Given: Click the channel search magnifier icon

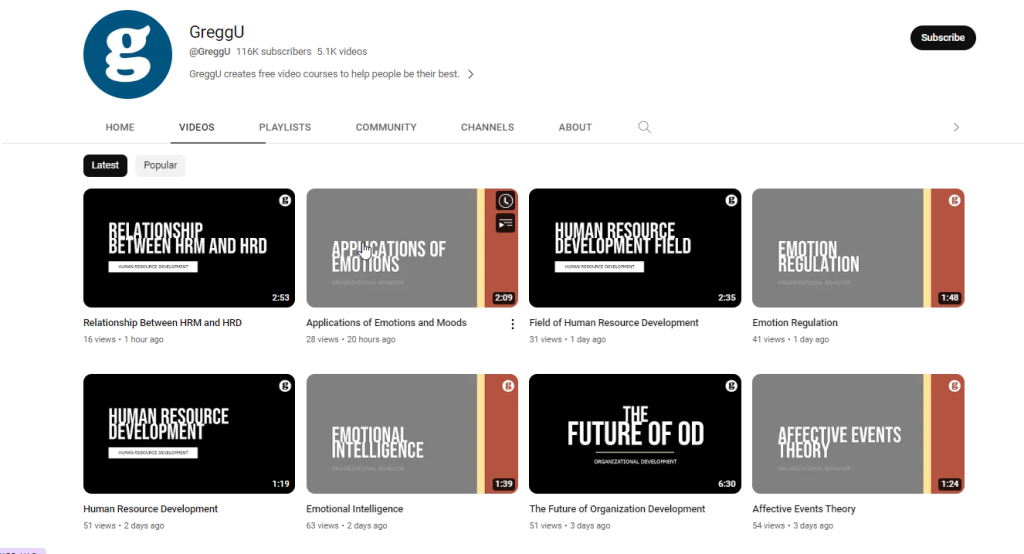Looking at the screenshot, I should pyautogui.click(x=645, y=127).
